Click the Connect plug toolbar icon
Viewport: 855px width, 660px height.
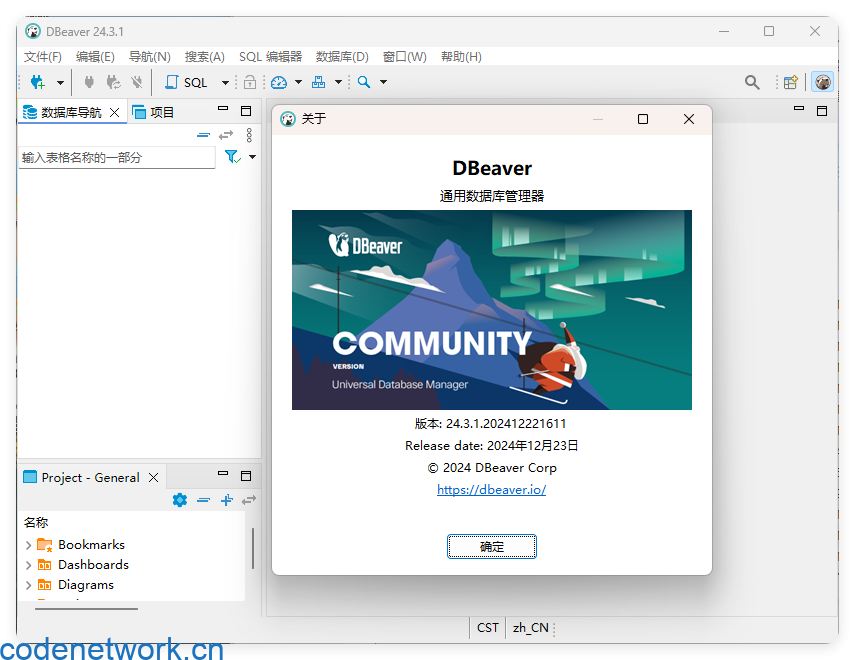[89, 82]
